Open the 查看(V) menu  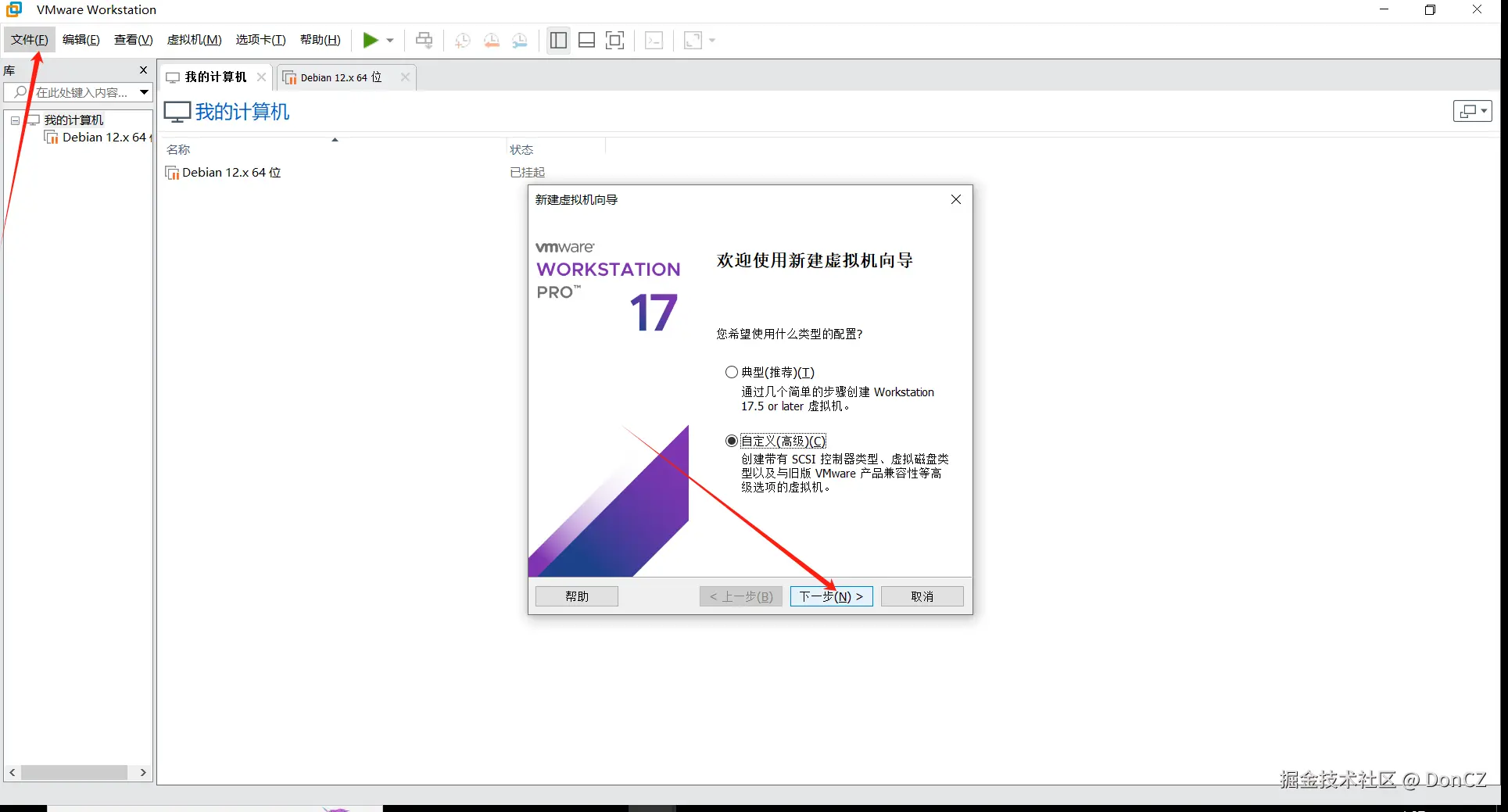pos(134,40)
